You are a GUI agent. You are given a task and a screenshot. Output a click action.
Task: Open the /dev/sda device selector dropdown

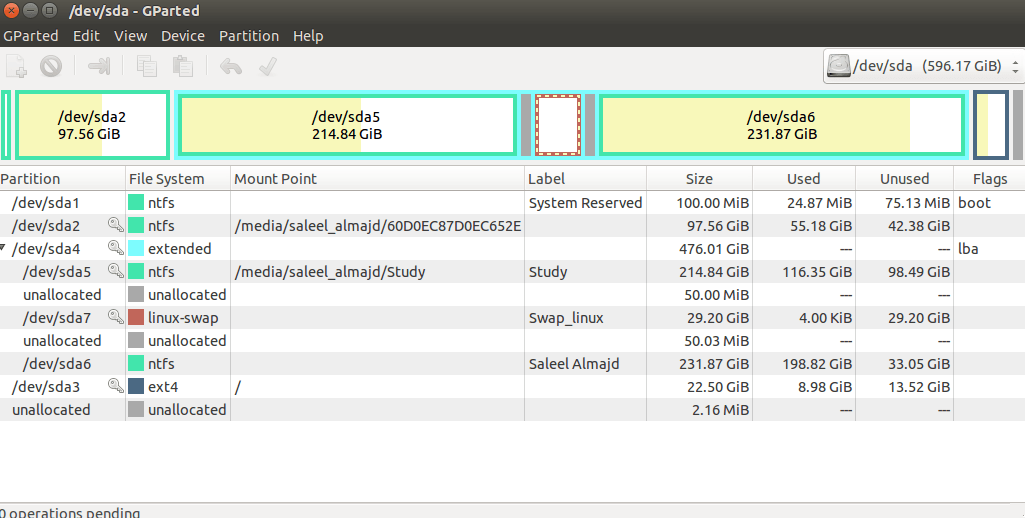(x=922, y=67)
